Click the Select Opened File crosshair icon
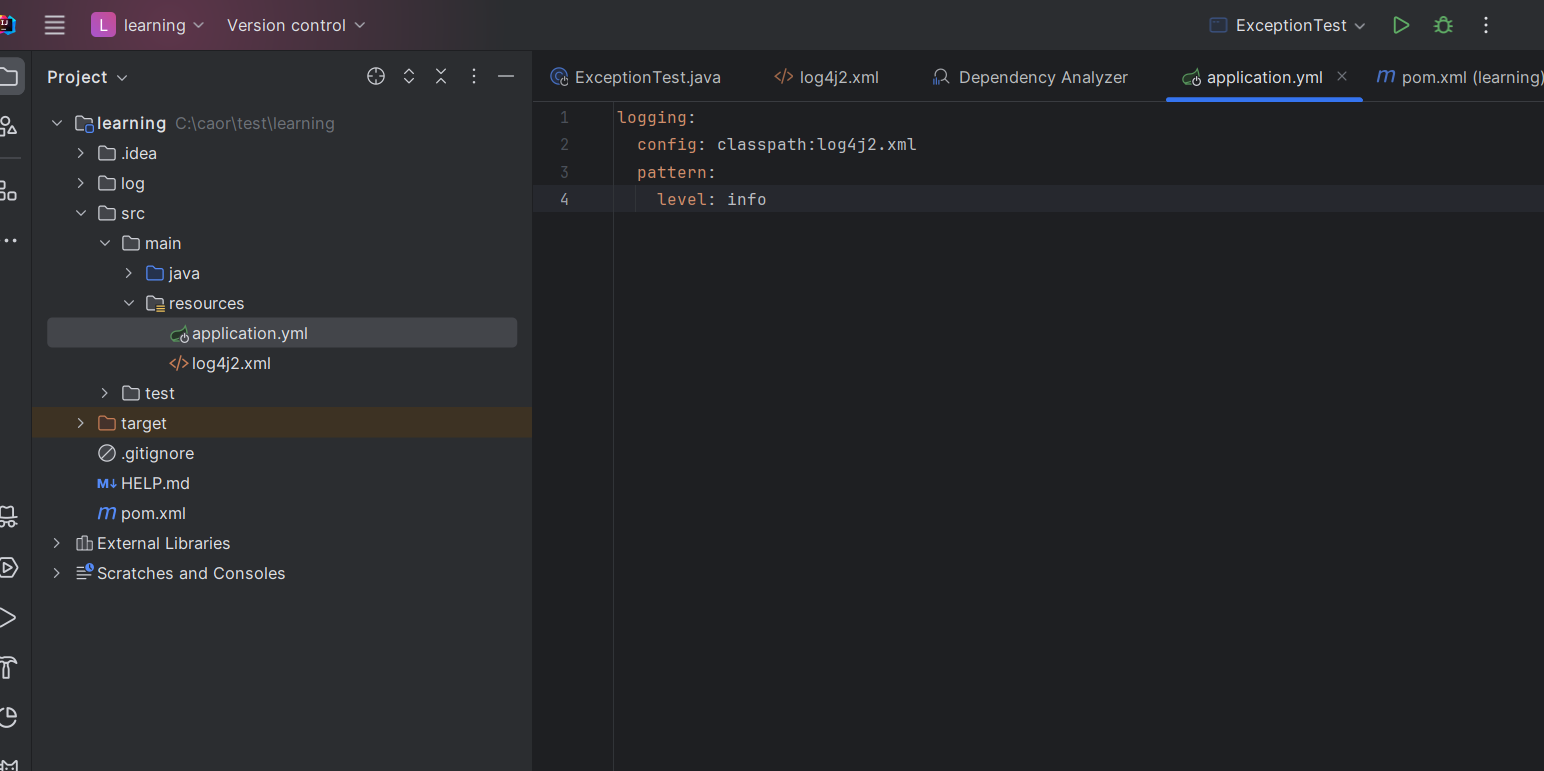The height and width of the screenshot is (771, 1544). [x=376, y=76]
